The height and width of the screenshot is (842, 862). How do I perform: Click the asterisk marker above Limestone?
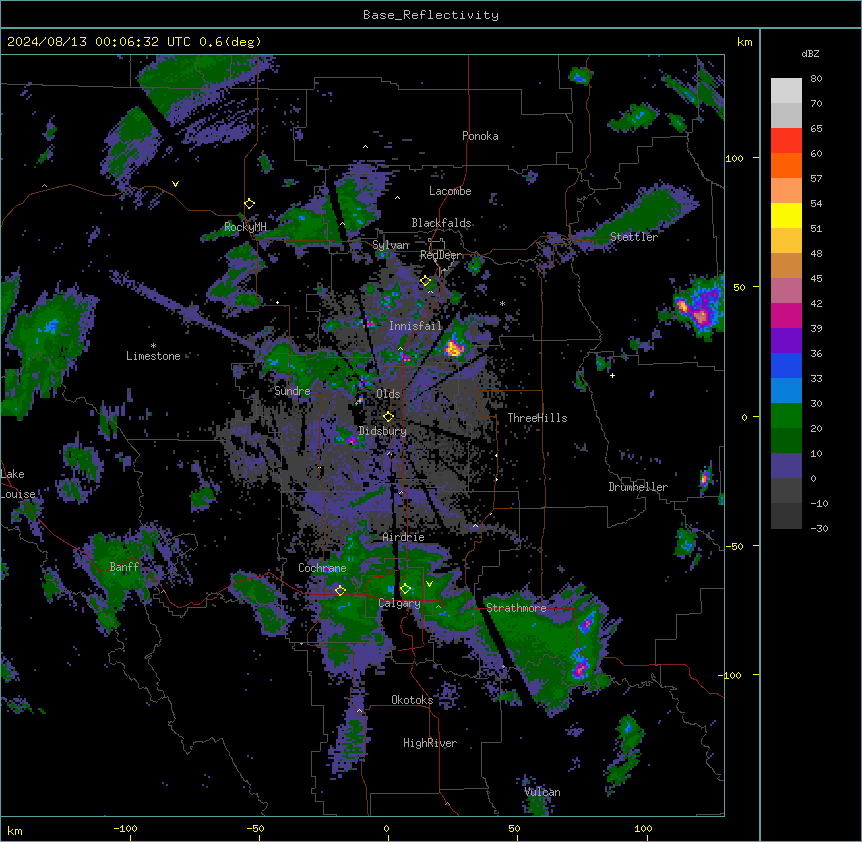(153, 346)
